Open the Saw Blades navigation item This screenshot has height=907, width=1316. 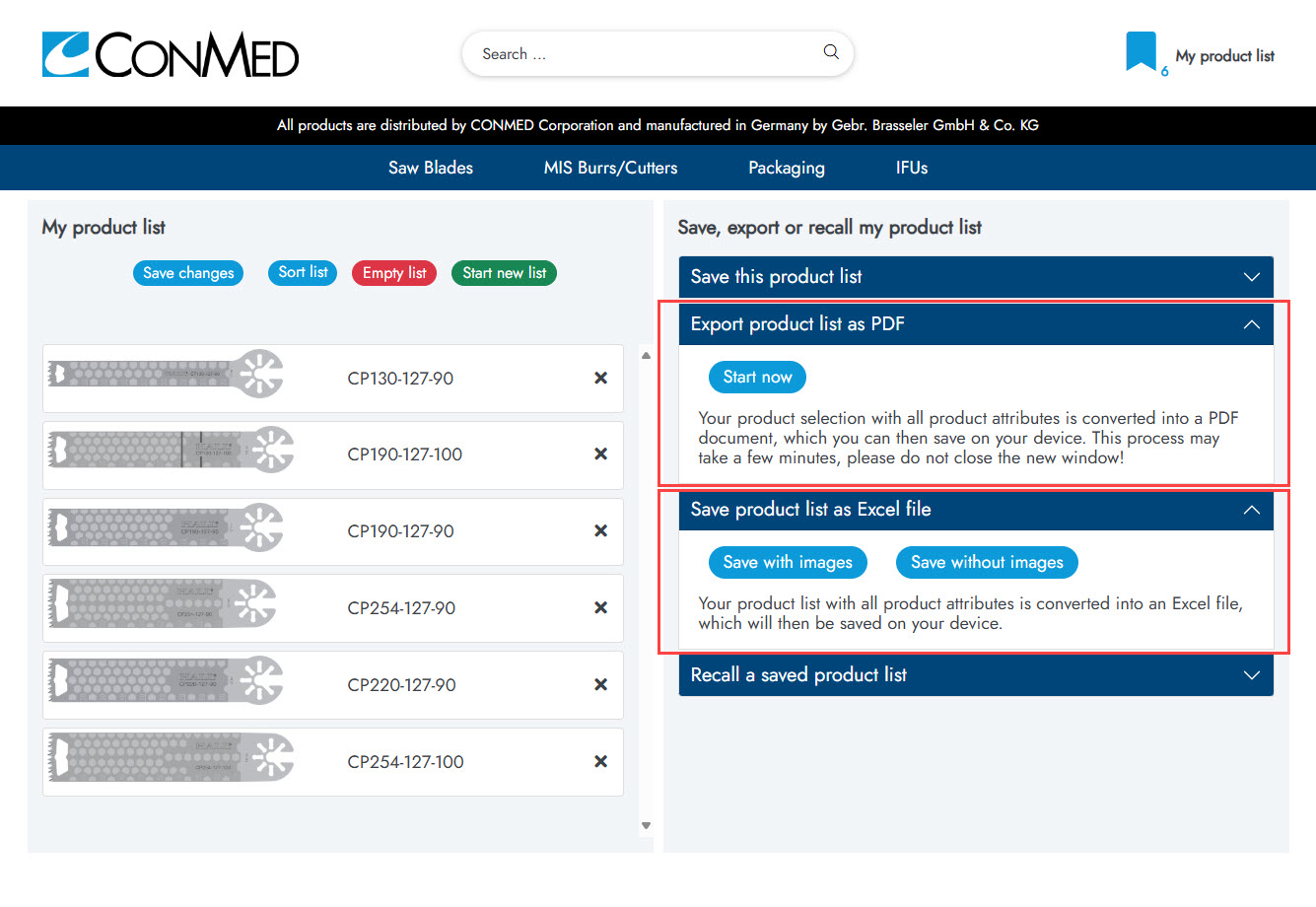point(430,168)
